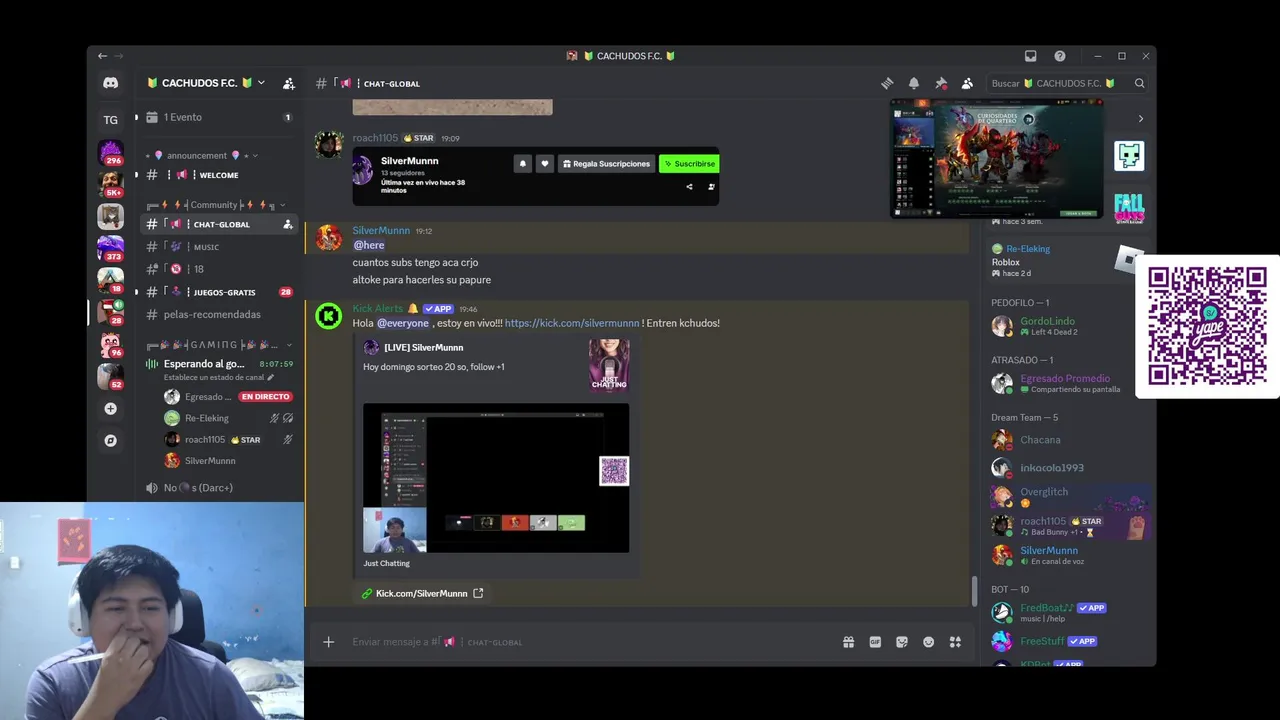Open GIF picker

pyautogui.click(x=875, y=642)
